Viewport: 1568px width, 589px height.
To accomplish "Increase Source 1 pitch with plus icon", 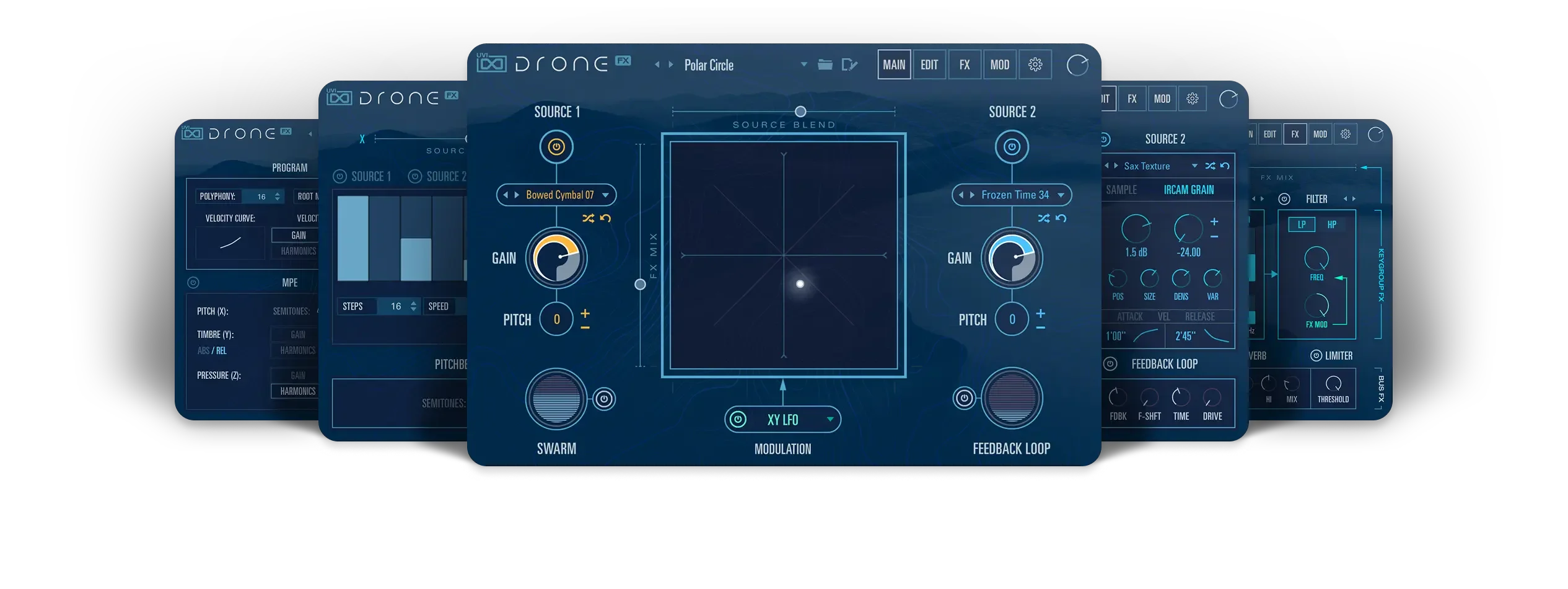I will tap(585, 313).
